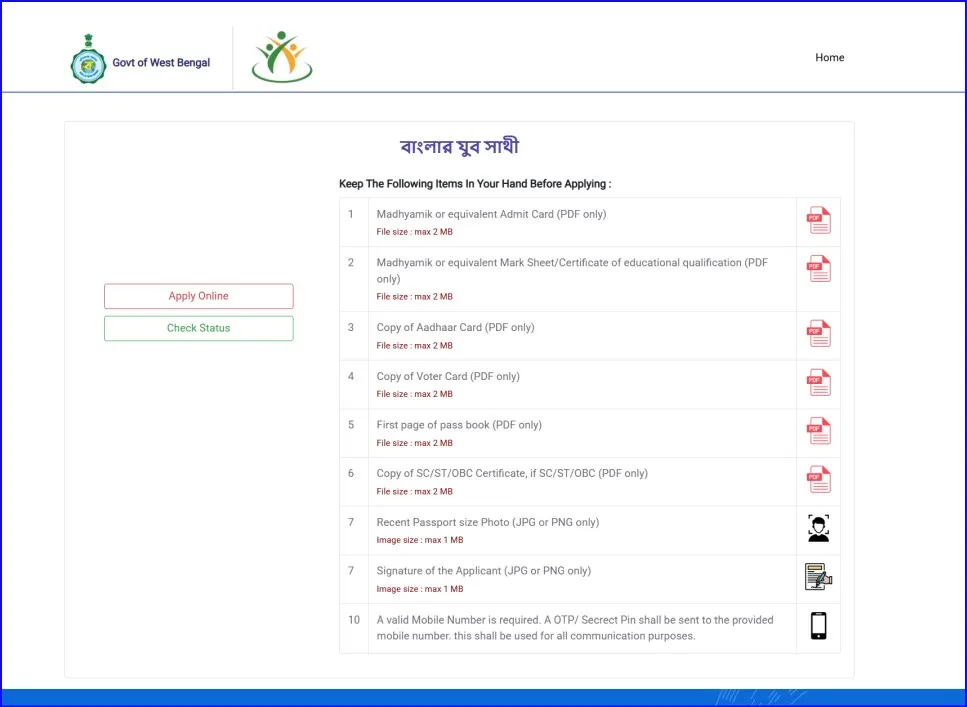The image size is (967, 707).
Task: Select the PDF icon beside SC/ST/OBC Certificate
Action: coord(818,479)
